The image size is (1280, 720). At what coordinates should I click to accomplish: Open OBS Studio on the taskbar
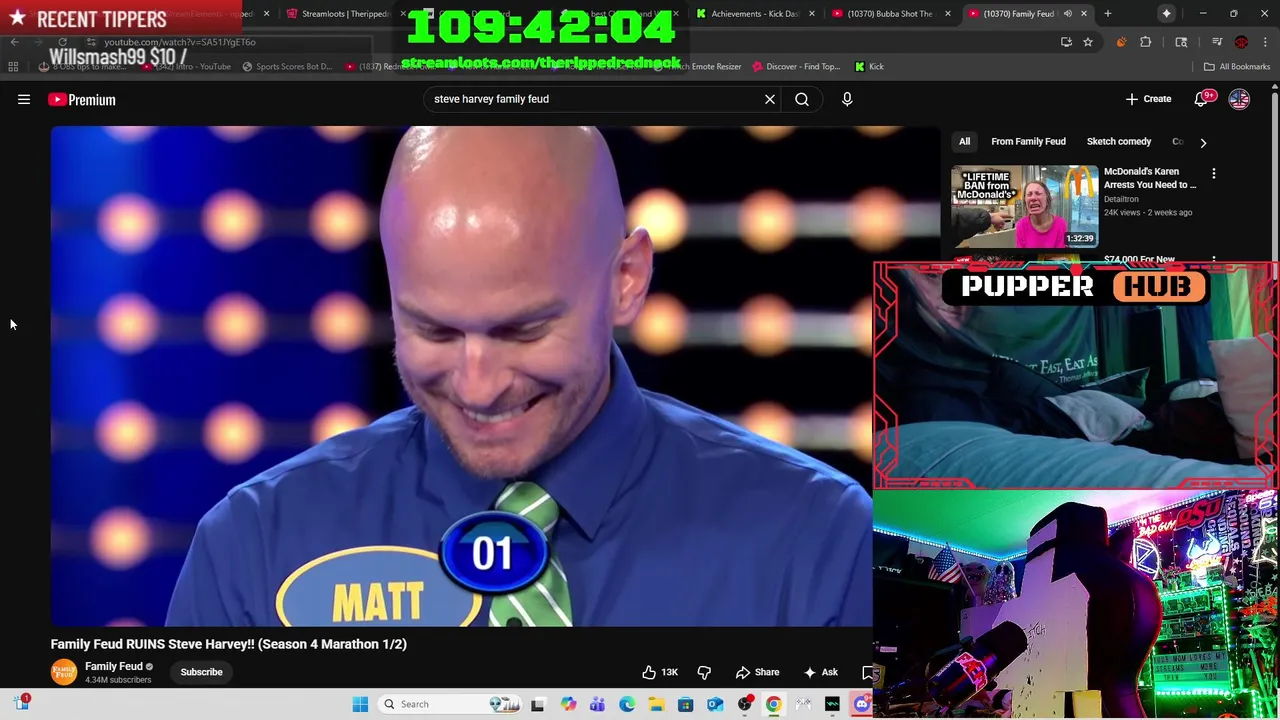[x=744, y=704]
